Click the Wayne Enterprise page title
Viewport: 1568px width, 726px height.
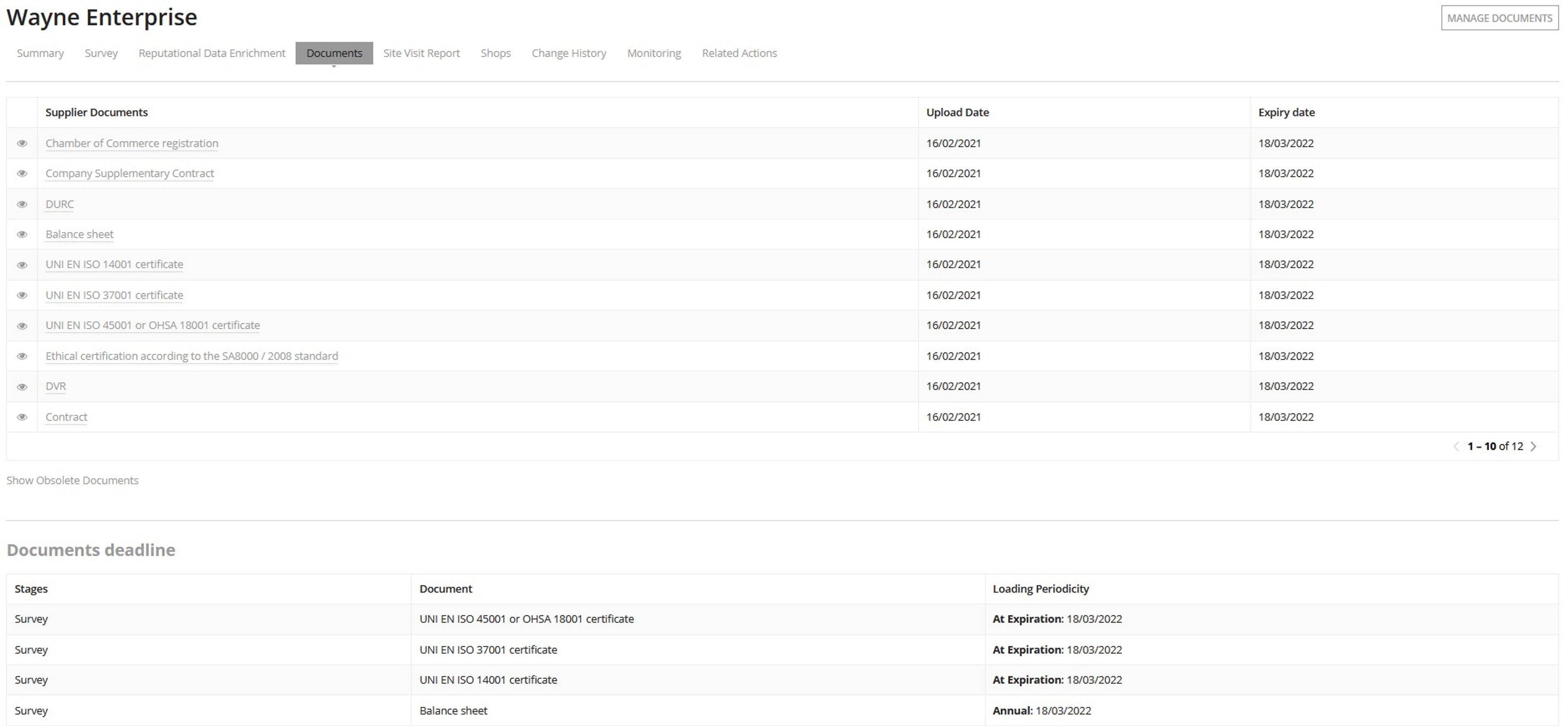pyautogui.click(x=102, y=17)
